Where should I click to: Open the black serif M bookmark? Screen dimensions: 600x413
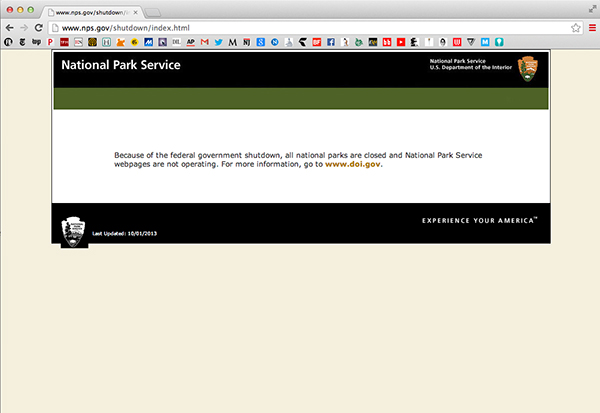point(232,42)
